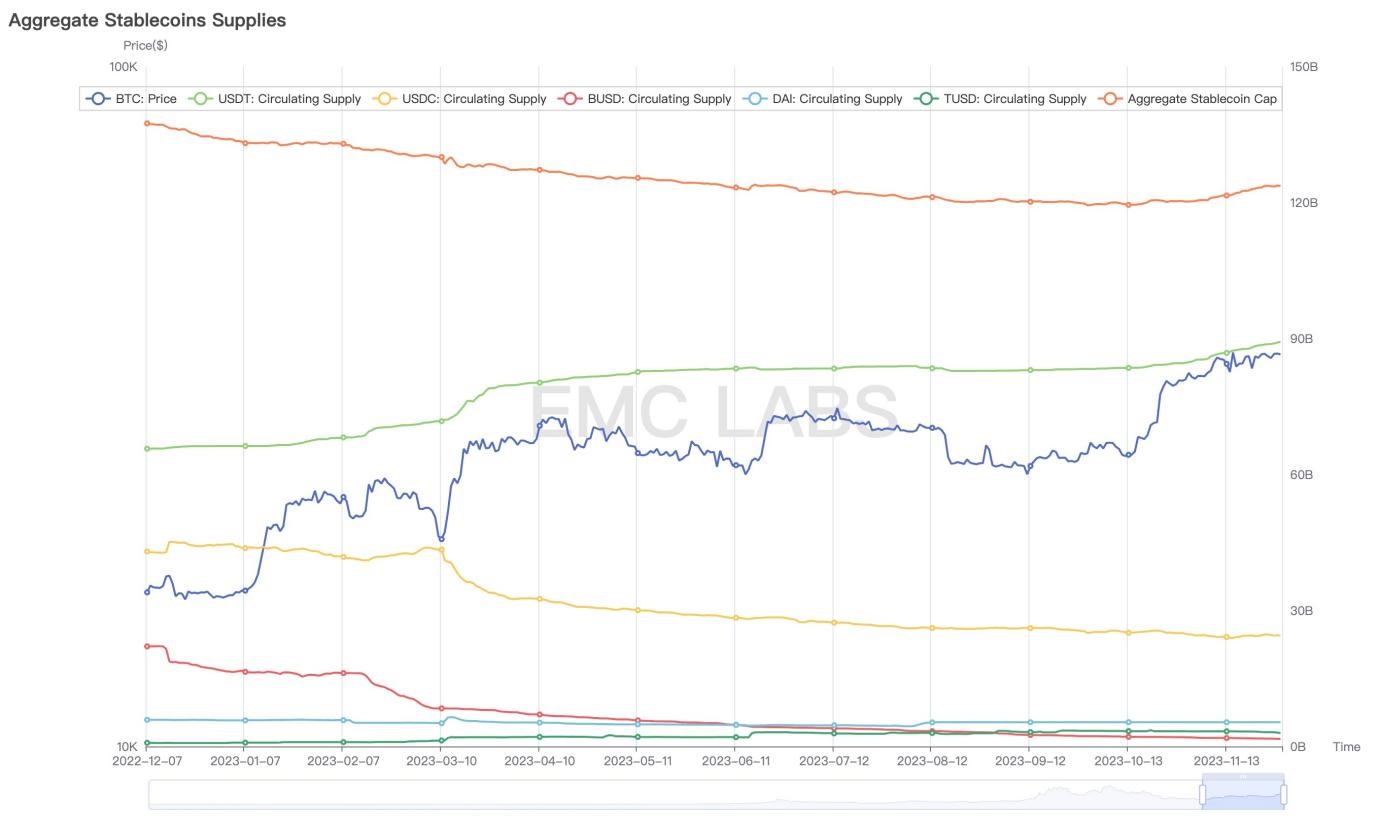This screenshot has width=1379, height=818.
Task: Click the 2023-03-10 date label on x-axis
Action: [441, 761]
